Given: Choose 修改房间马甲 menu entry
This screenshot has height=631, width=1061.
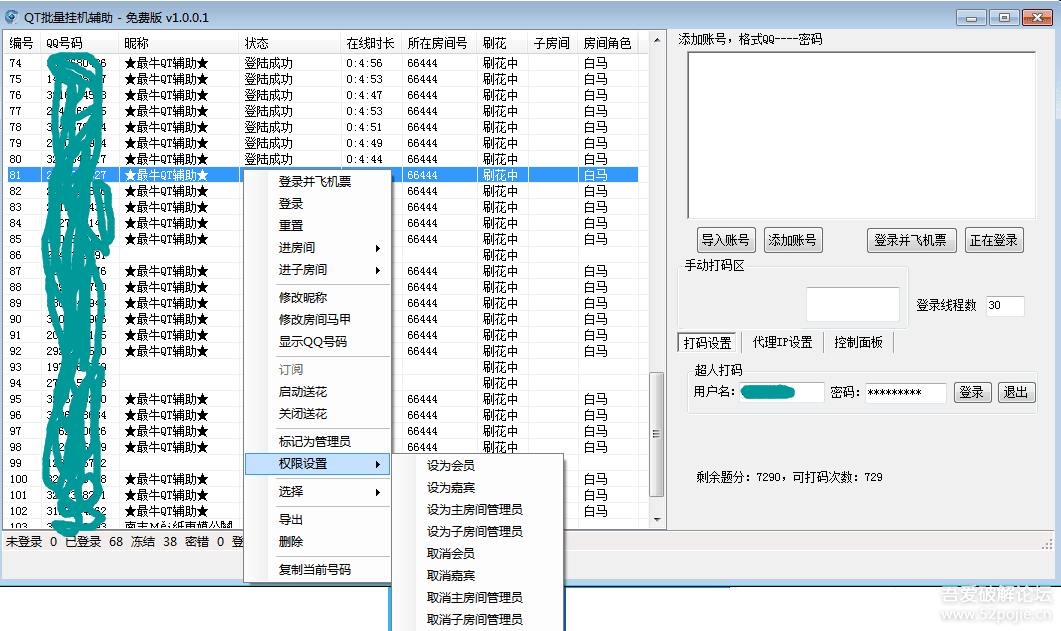Looking at the screenshot, I should click(x=315, y=319).
